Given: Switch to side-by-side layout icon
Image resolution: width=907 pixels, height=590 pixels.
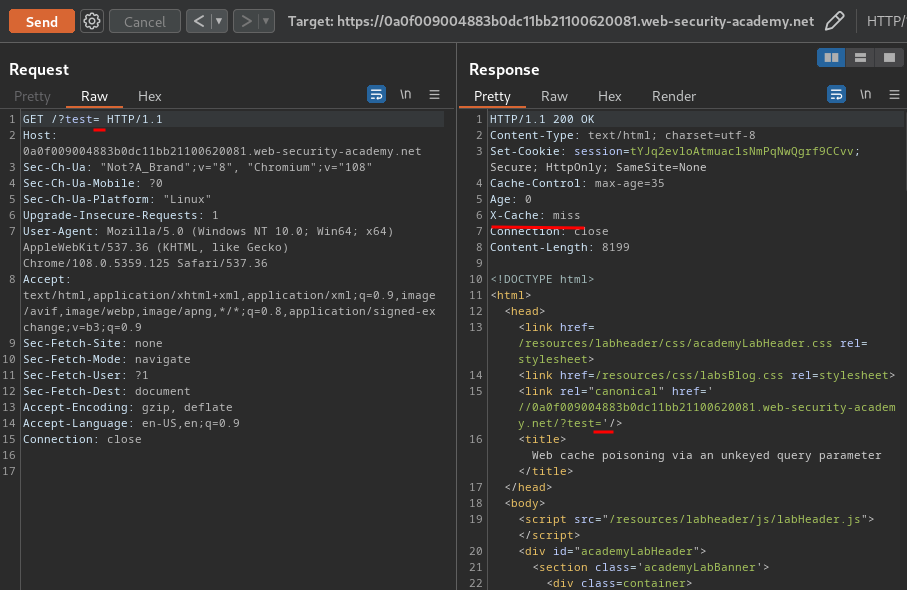Looking at the screenshot, I should pyautogui.click(x=831, y=57).
